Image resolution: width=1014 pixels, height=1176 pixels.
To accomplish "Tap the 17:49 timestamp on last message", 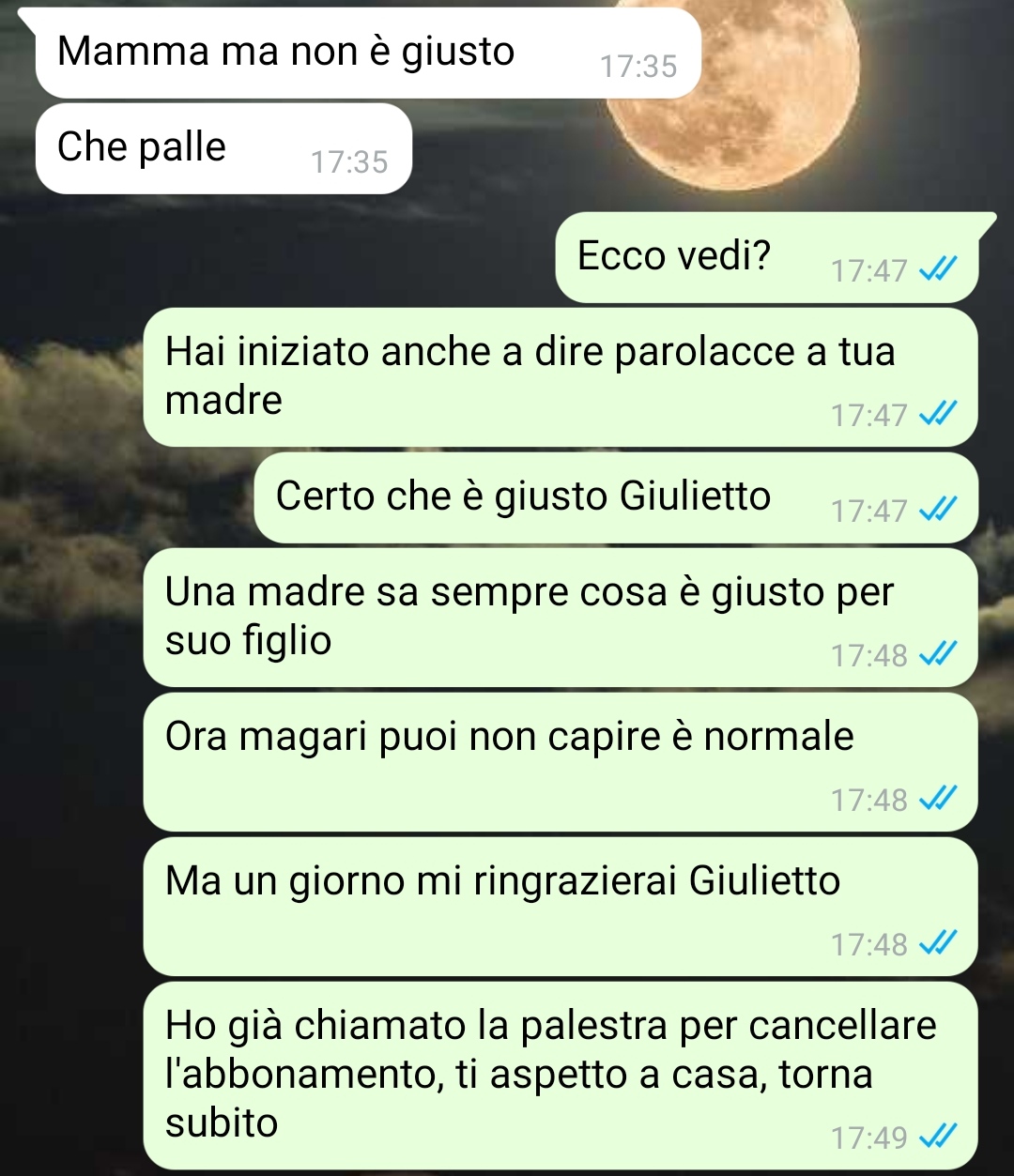I will click(869, 1138).
